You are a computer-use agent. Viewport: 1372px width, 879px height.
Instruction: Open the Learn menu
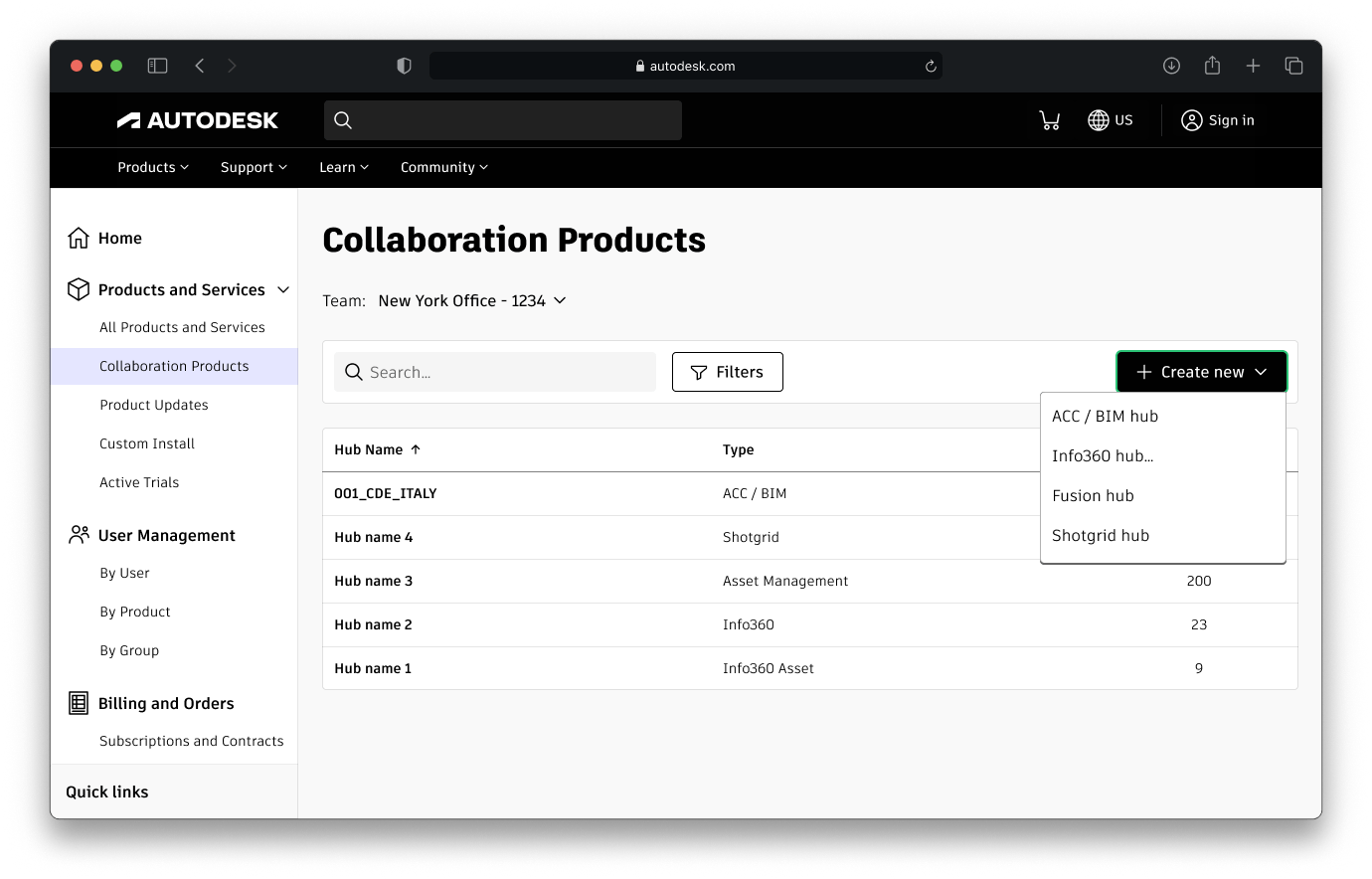click(344, 167)
